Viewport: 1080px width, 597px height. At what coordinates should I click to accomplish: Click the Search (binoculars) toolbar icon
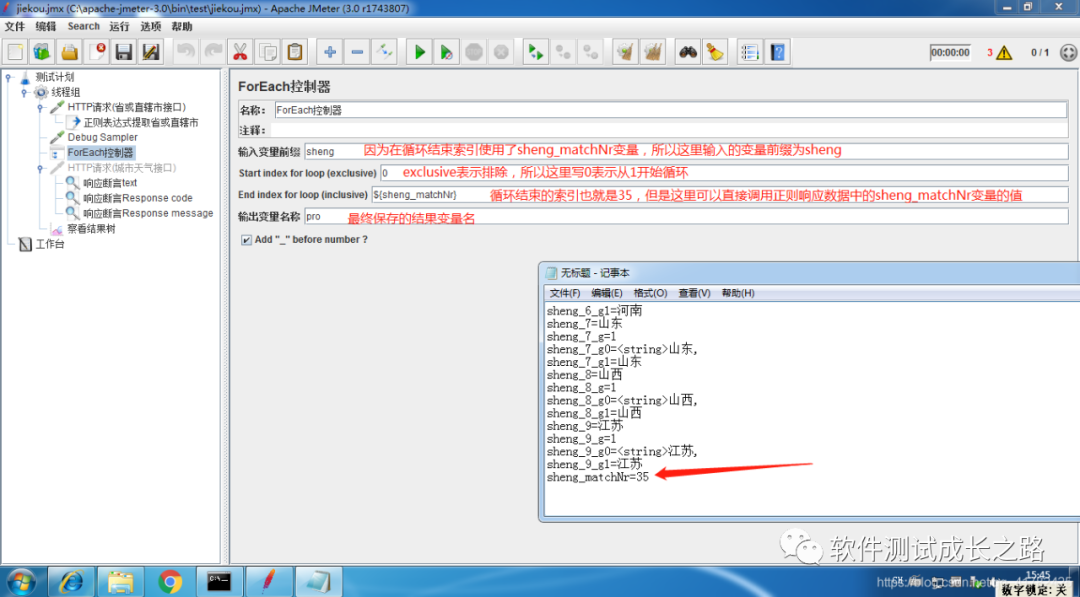click(x=687, y=52)
